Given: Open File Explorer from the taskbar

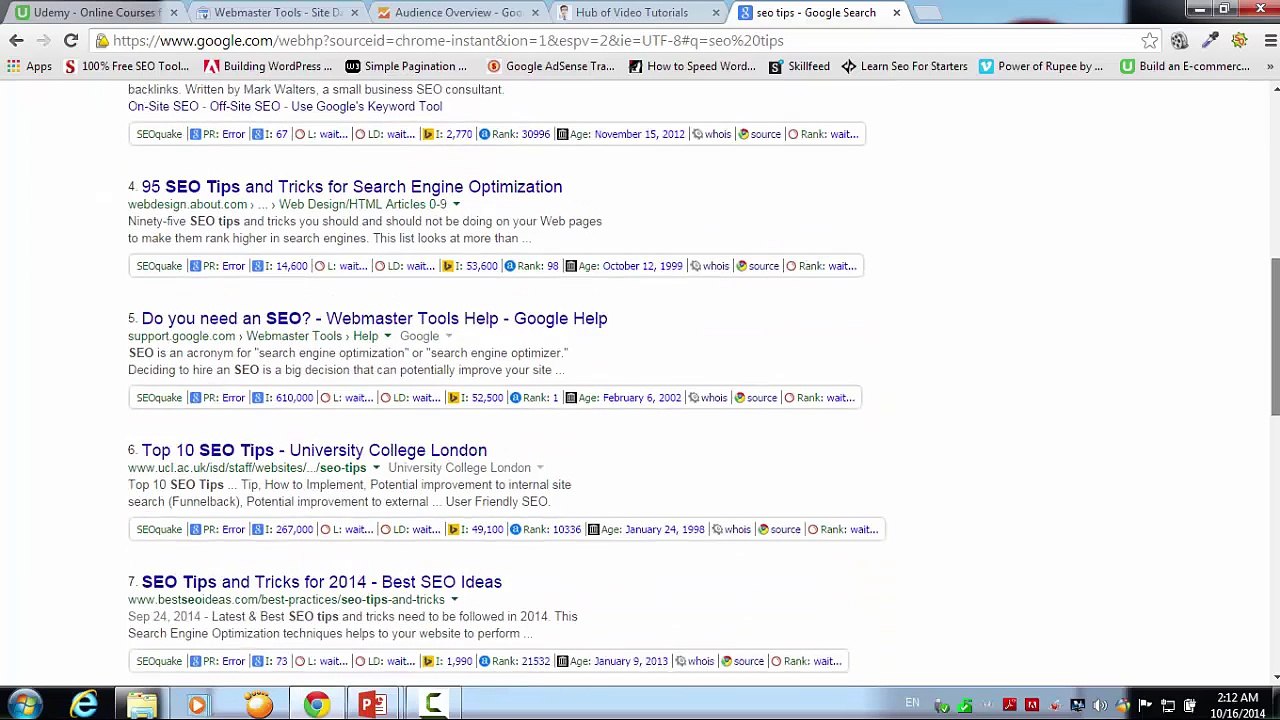Looking at the screenshot, I should click(142, 705).
